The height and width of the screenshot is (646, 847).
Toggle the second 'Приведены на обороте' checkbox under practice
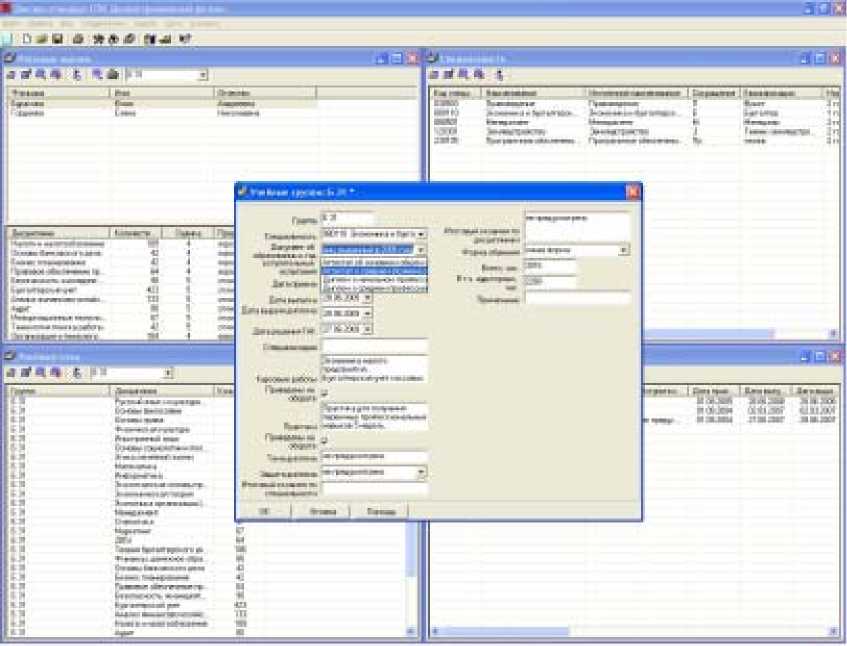pos(325,441)
